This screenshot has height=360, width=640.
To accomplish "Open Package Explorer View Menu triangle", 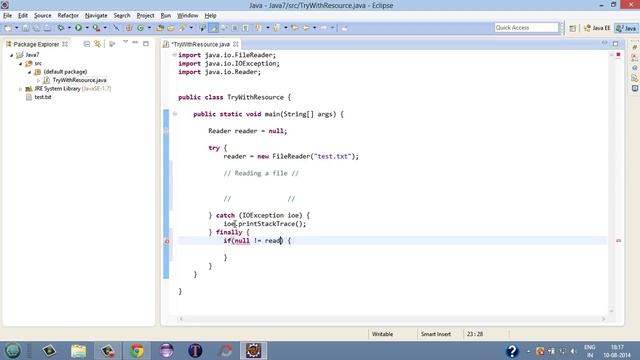I will [125, 42].
